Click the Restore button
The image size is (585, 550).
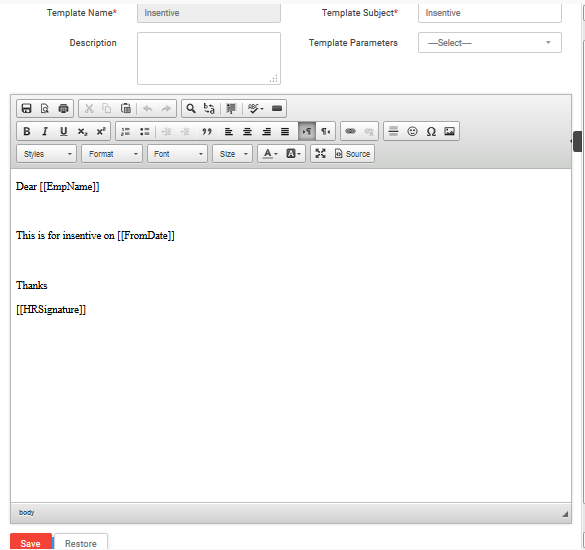point(81,543)
